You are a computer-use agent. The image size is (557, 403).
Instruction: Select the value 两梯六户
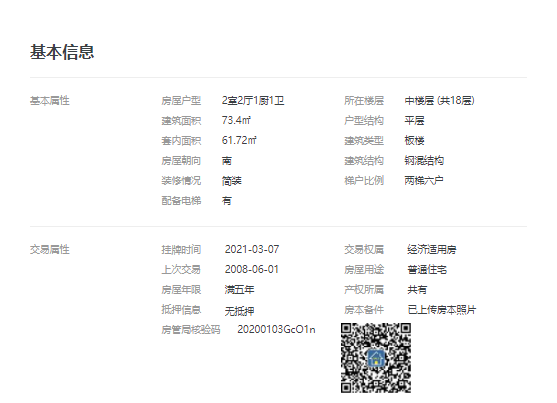tap(424, 181)
